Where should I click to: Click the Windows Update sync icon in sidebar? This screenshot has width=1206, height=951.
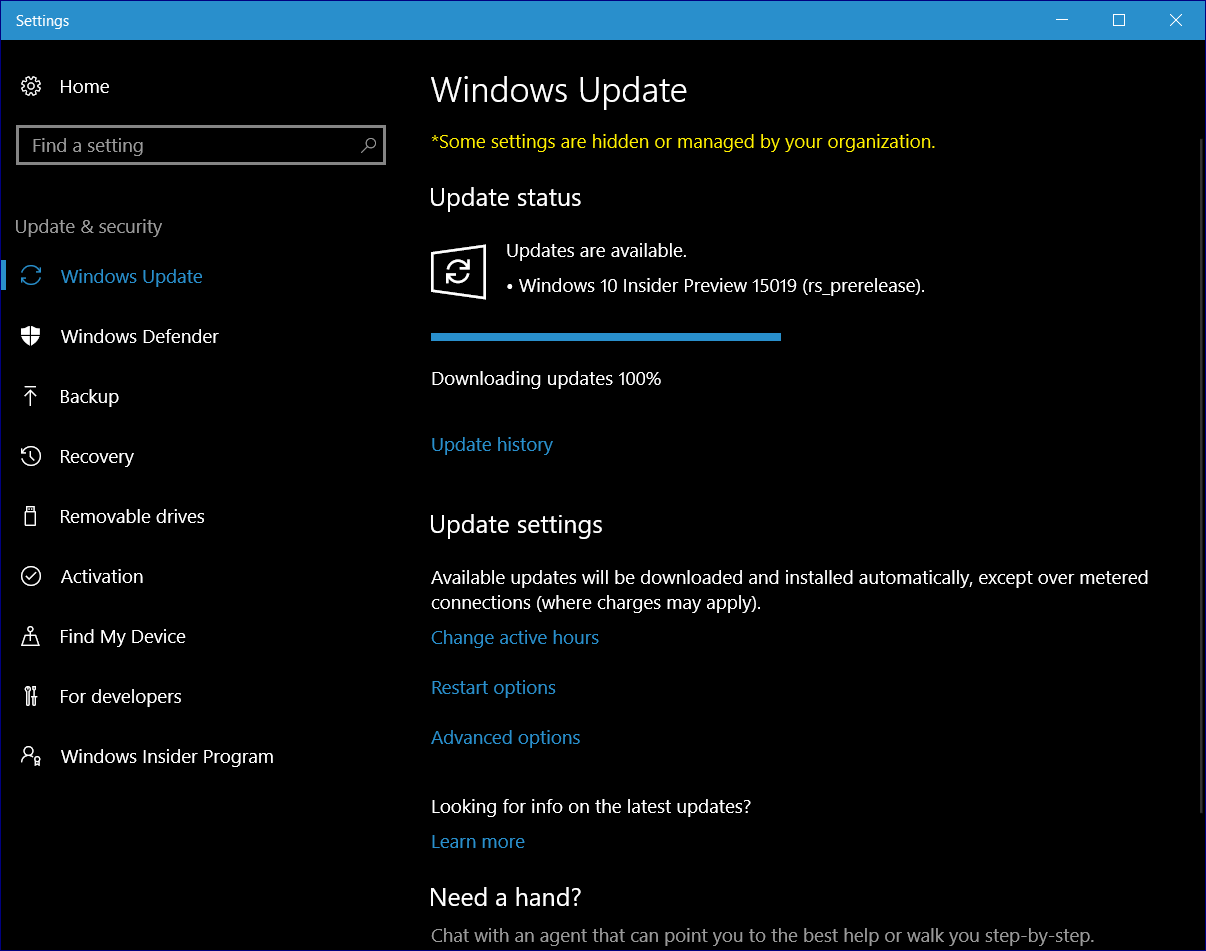pyautogui.click(x=31, y=277)
